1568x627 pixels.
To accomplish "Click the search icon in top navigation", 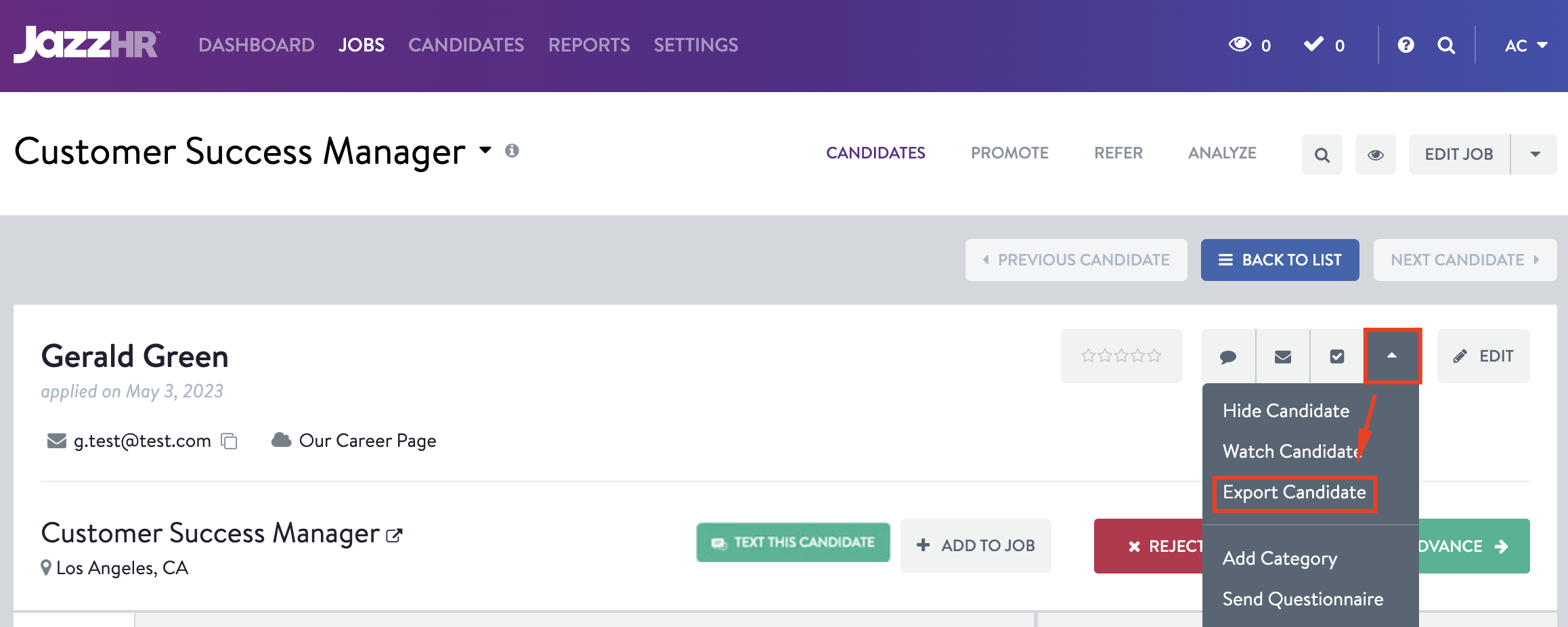I will point(1446,45).
